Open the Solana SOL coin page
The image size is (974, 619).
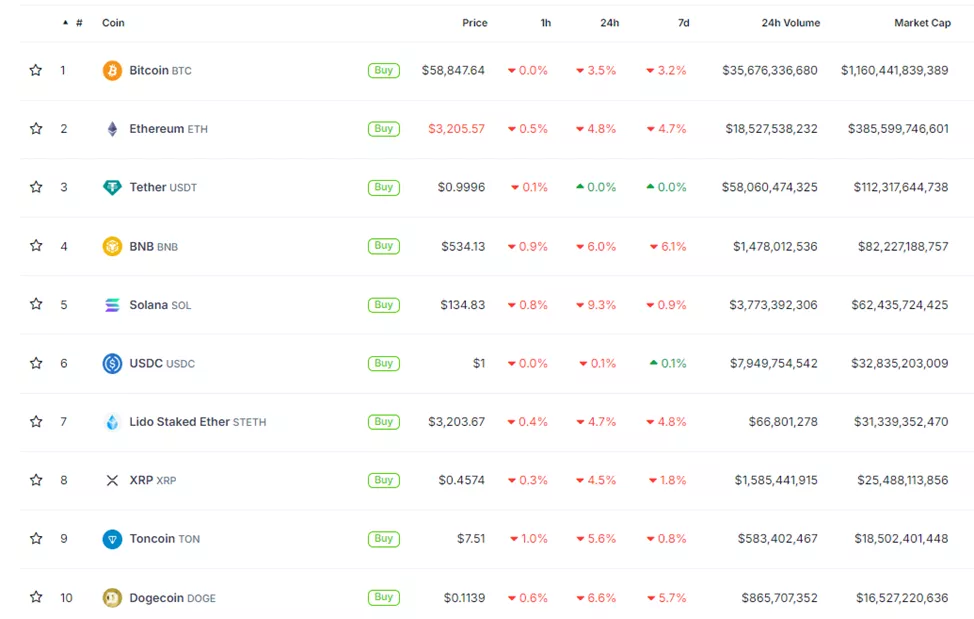[160, 305]
